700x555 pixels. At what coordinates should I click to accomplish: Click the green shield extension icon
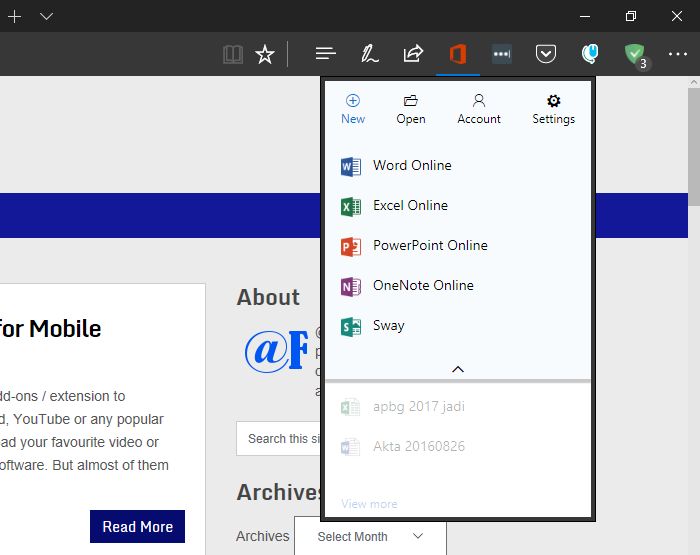tap(634, 54)
